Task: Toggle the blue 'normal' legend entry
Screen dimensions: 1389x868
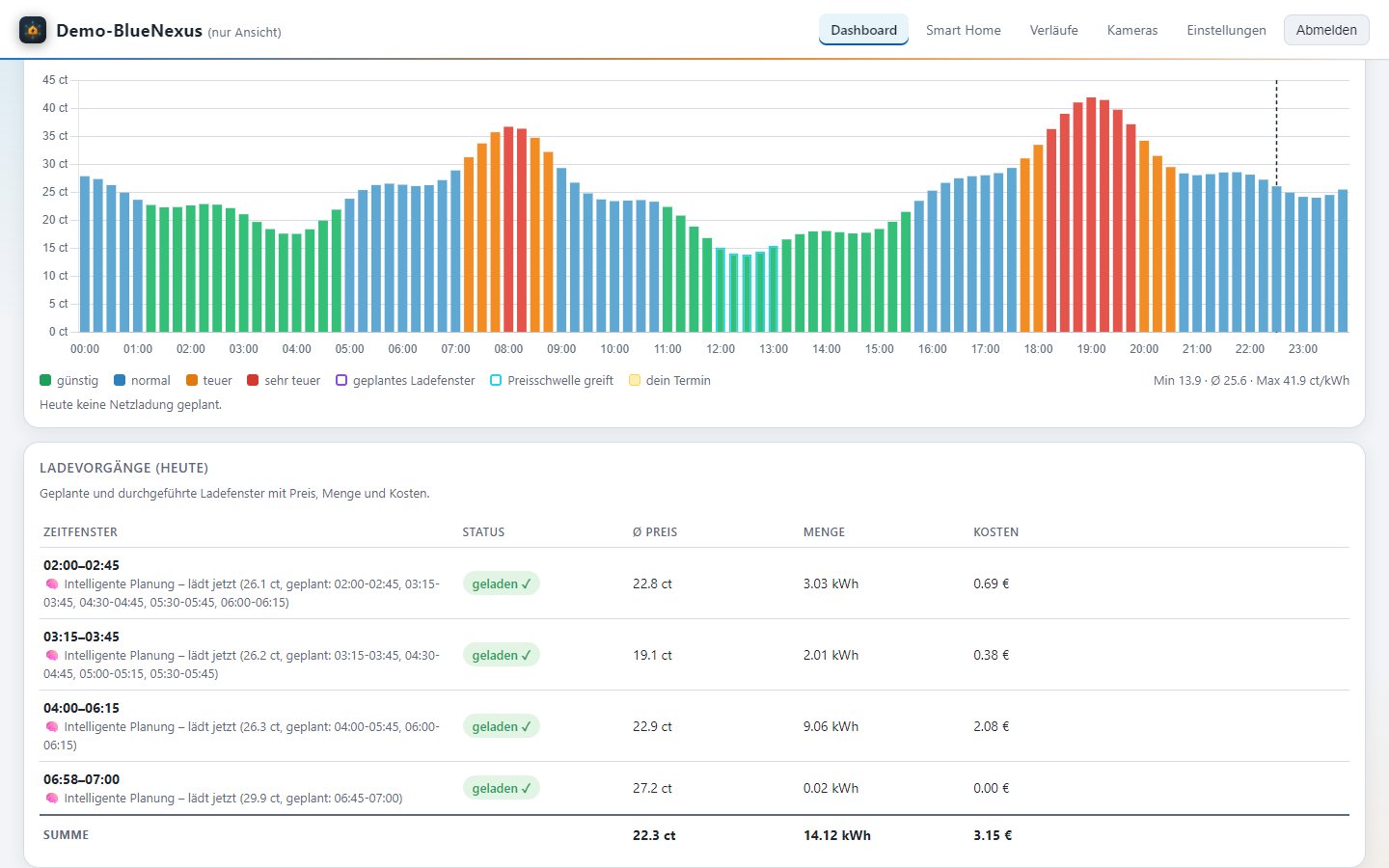Action: (x=142, y=380)
